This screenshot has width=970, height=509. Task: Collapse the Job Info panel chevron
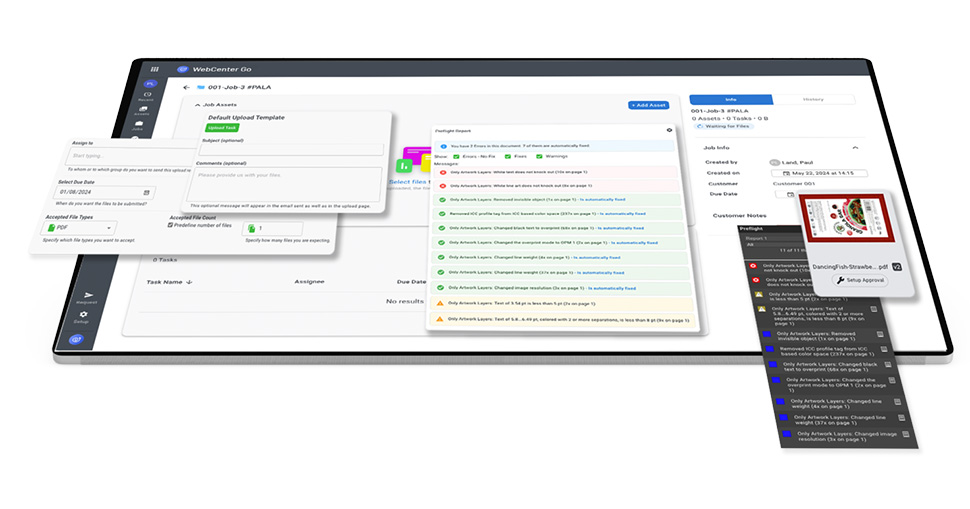point(855,147)
